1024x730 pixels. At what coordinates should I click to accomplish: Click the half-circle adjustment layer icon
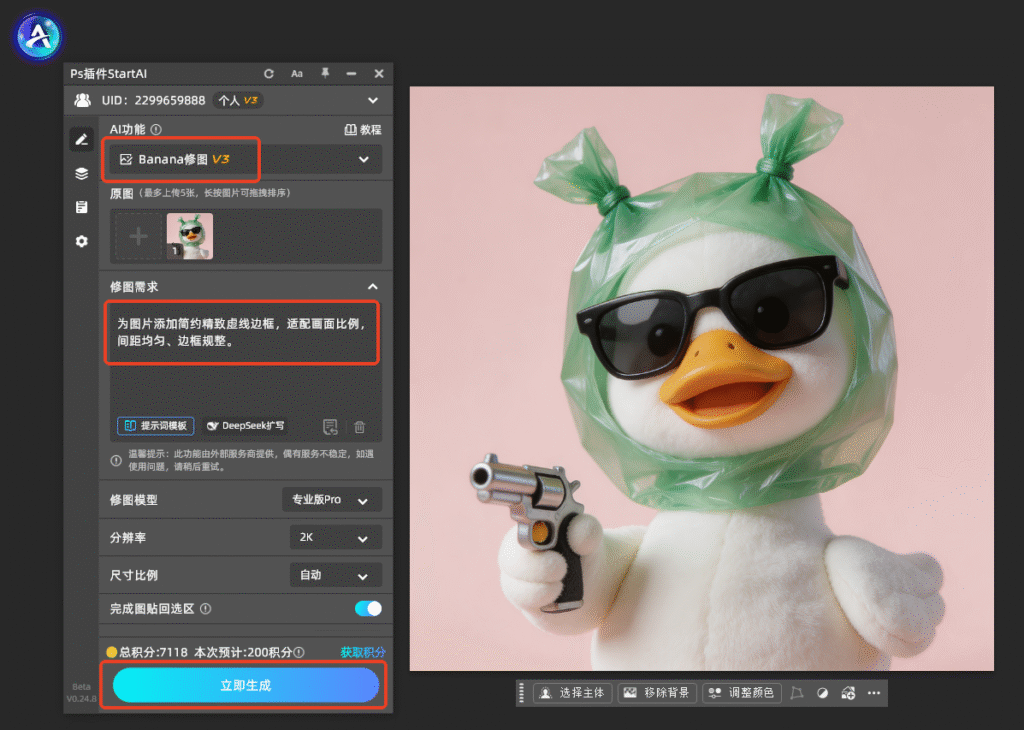(x=823, y=693)
